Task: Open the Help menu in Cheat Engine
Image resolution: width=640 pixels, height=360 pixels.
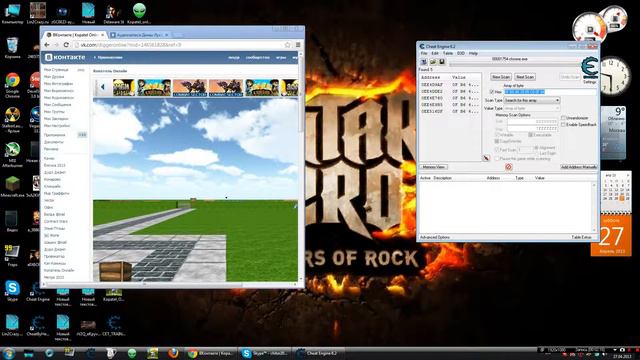Action: point(473,53)
